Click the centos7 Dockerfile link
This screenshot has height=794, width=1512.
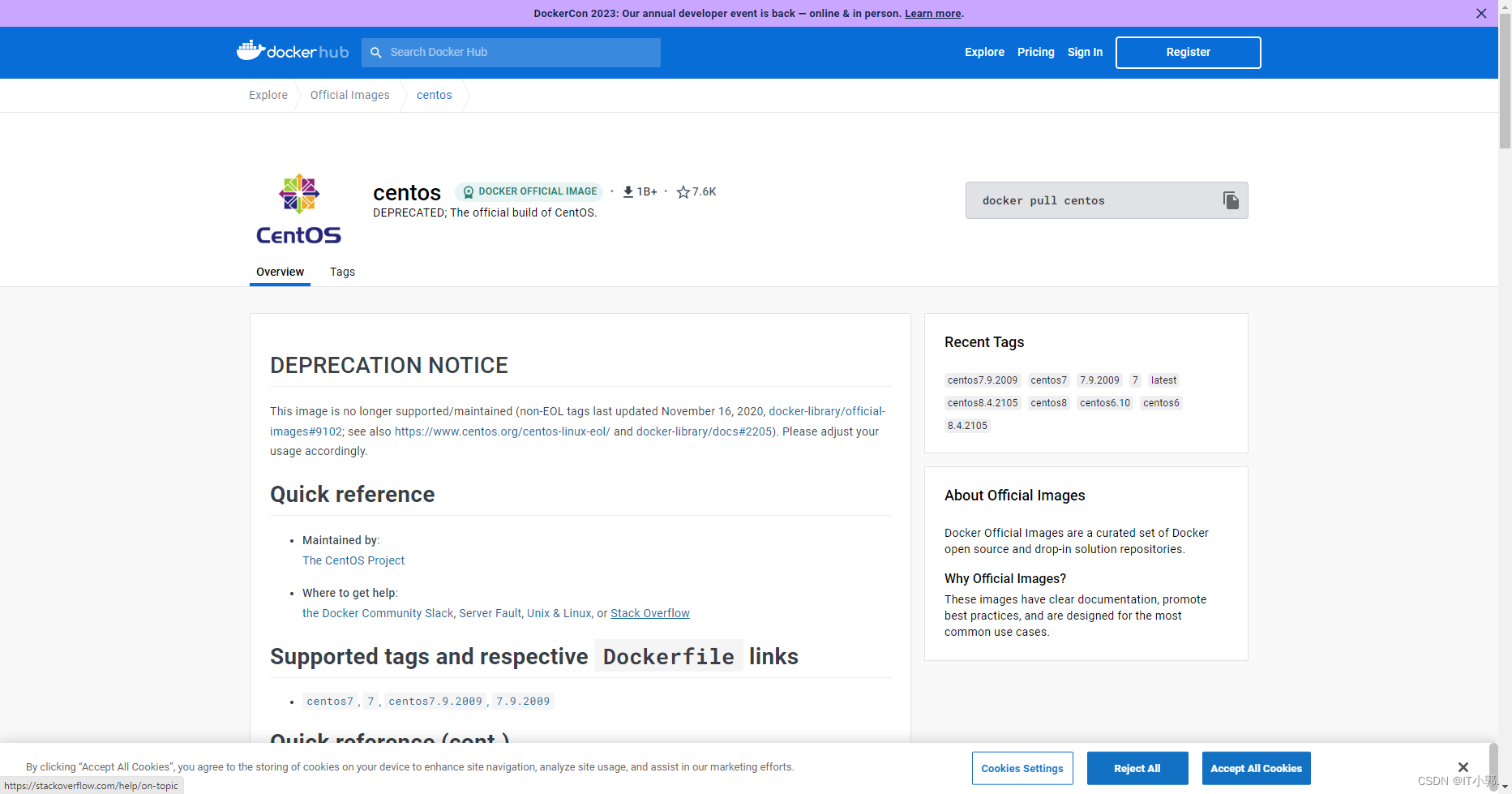330,702
